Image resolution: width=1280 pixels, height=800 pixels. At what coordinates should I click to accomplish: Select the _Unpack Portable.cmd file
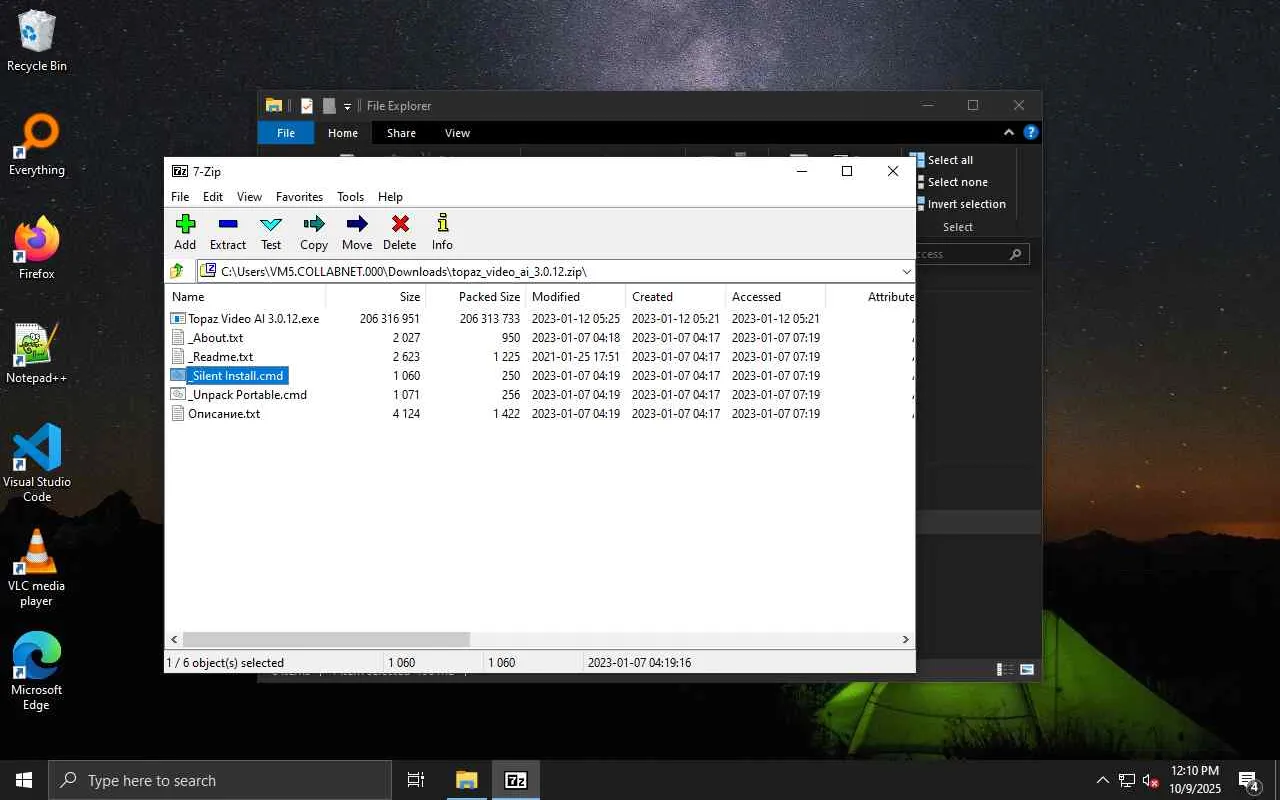tap(239, 395)
